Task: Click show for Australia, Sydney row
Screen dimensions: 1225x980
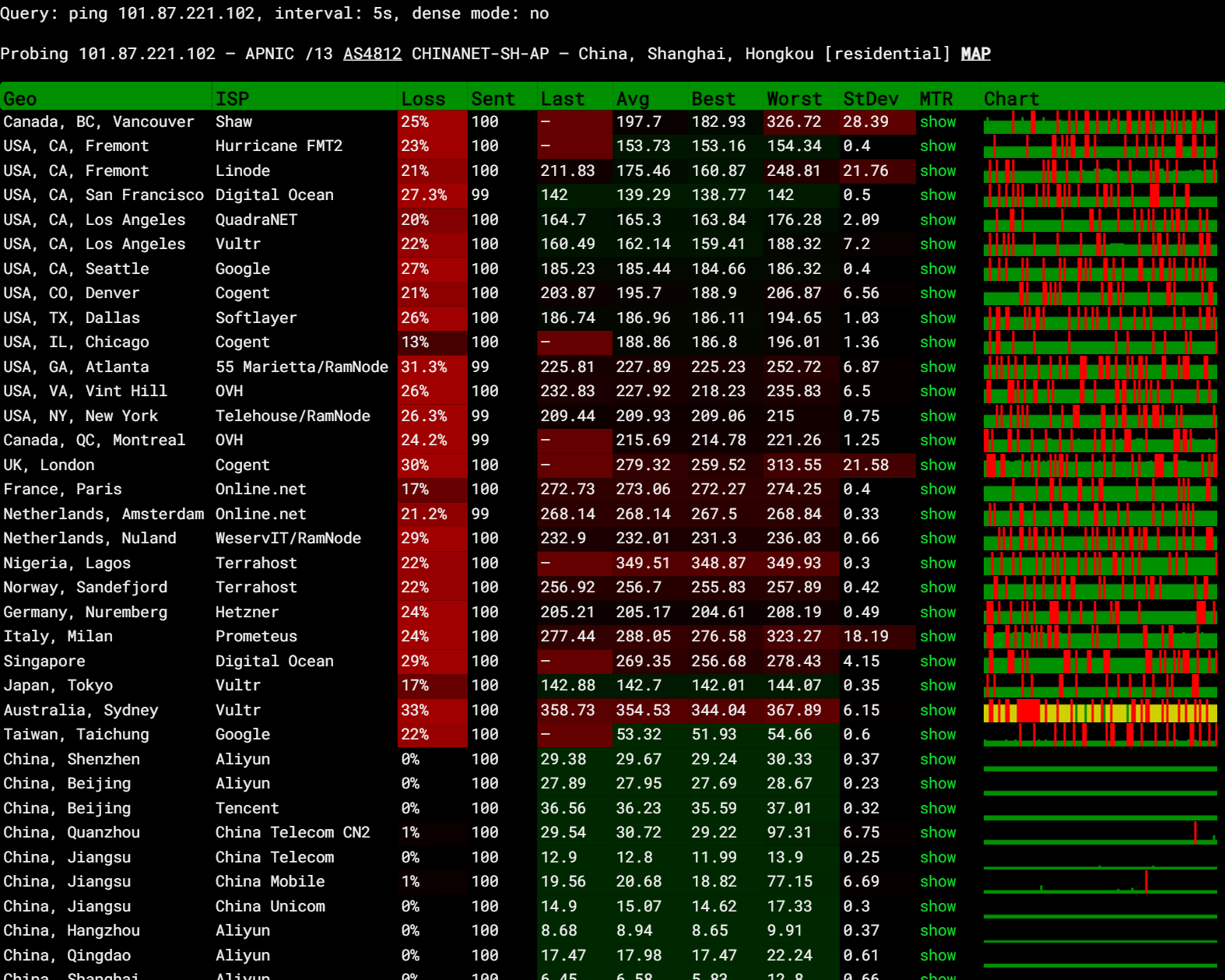Action: (x=938, y=711)
